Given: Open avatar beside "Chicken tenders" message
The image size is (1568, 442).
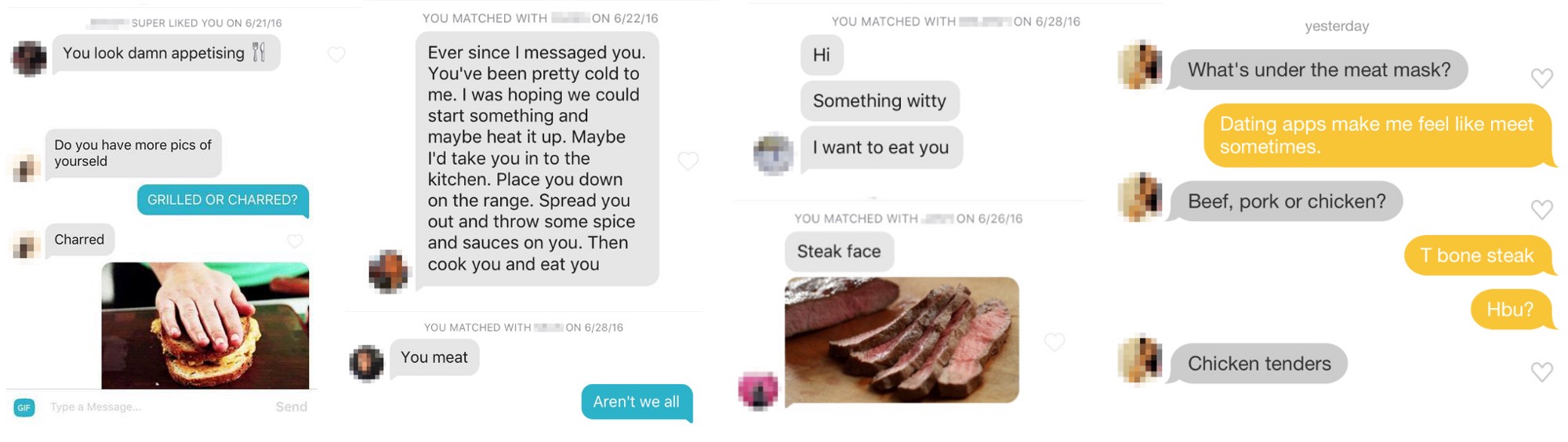Looking at the screenshot, I should (1140, 360).
